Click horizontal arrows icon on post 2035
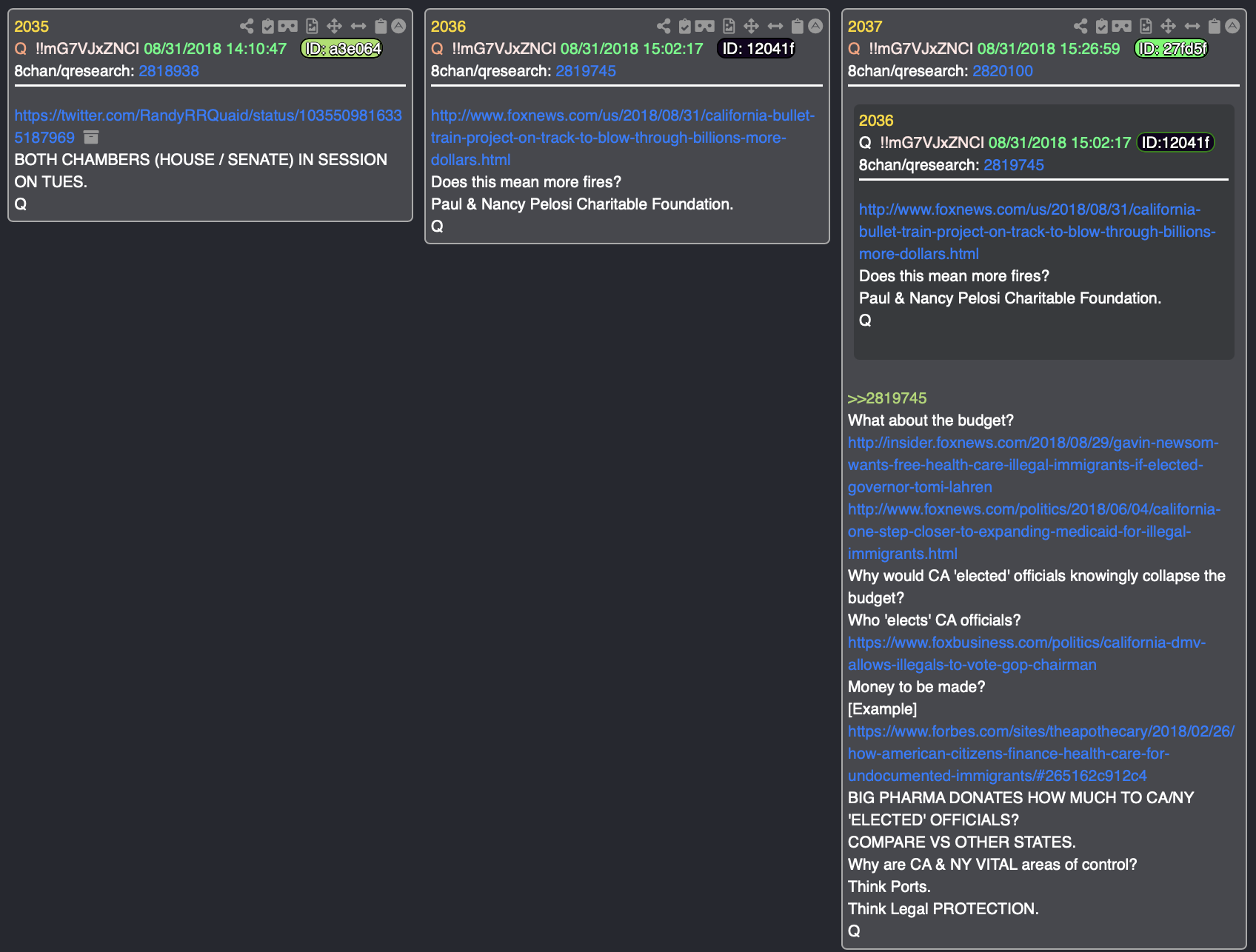This screenshot has width=1256, height=952. (358, 27)
